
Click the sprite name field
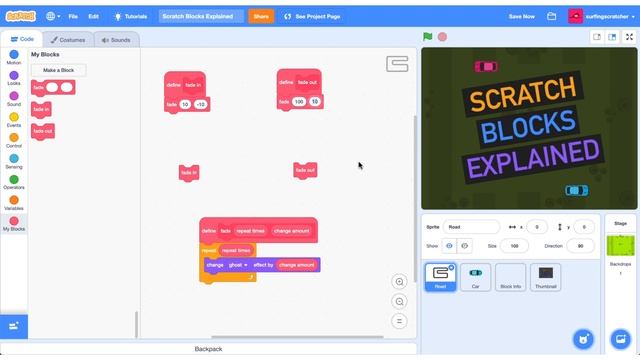[x=471, y=227]
